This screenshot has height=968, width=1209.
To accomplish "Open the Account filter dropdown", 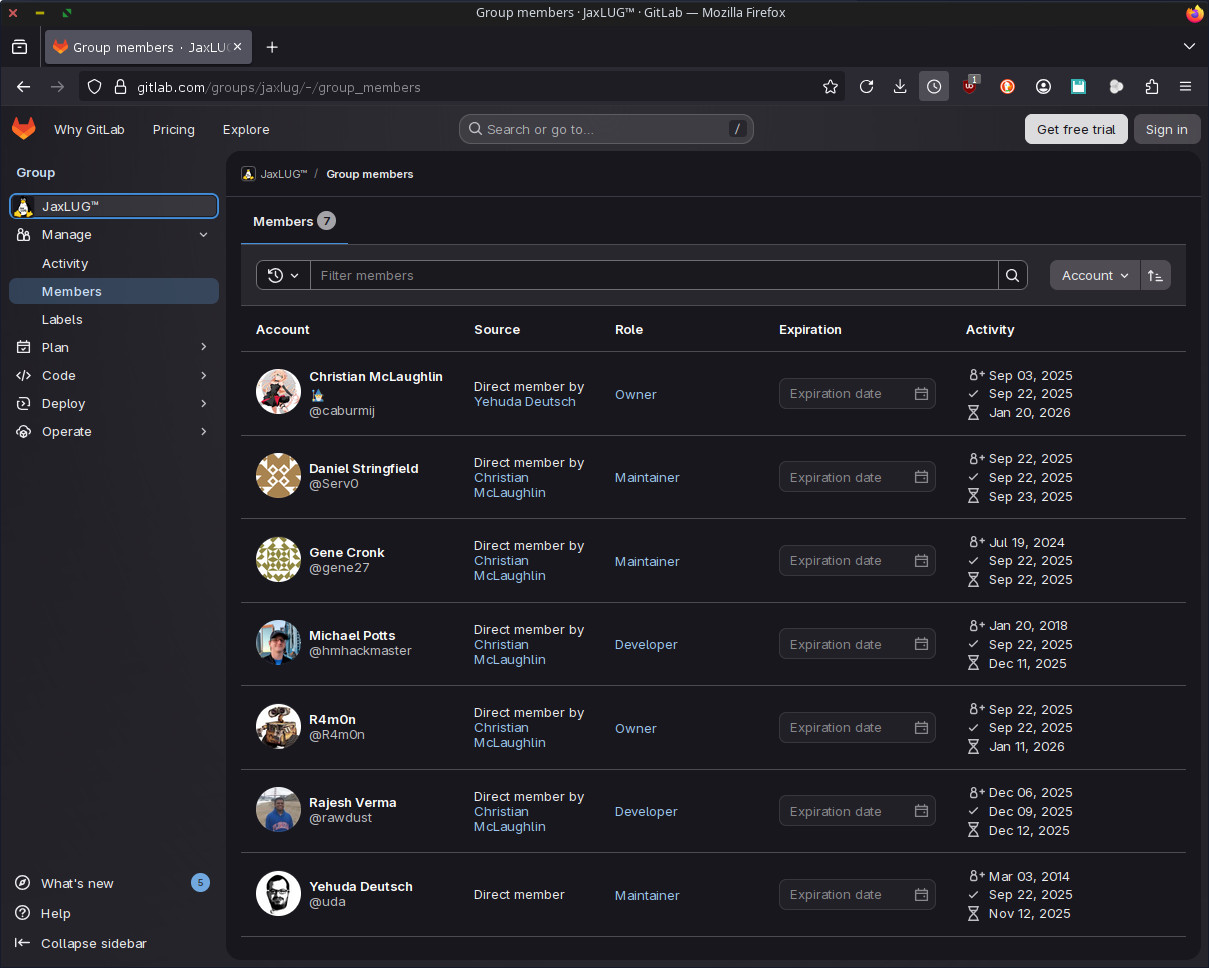I will tap(1094, 275).
